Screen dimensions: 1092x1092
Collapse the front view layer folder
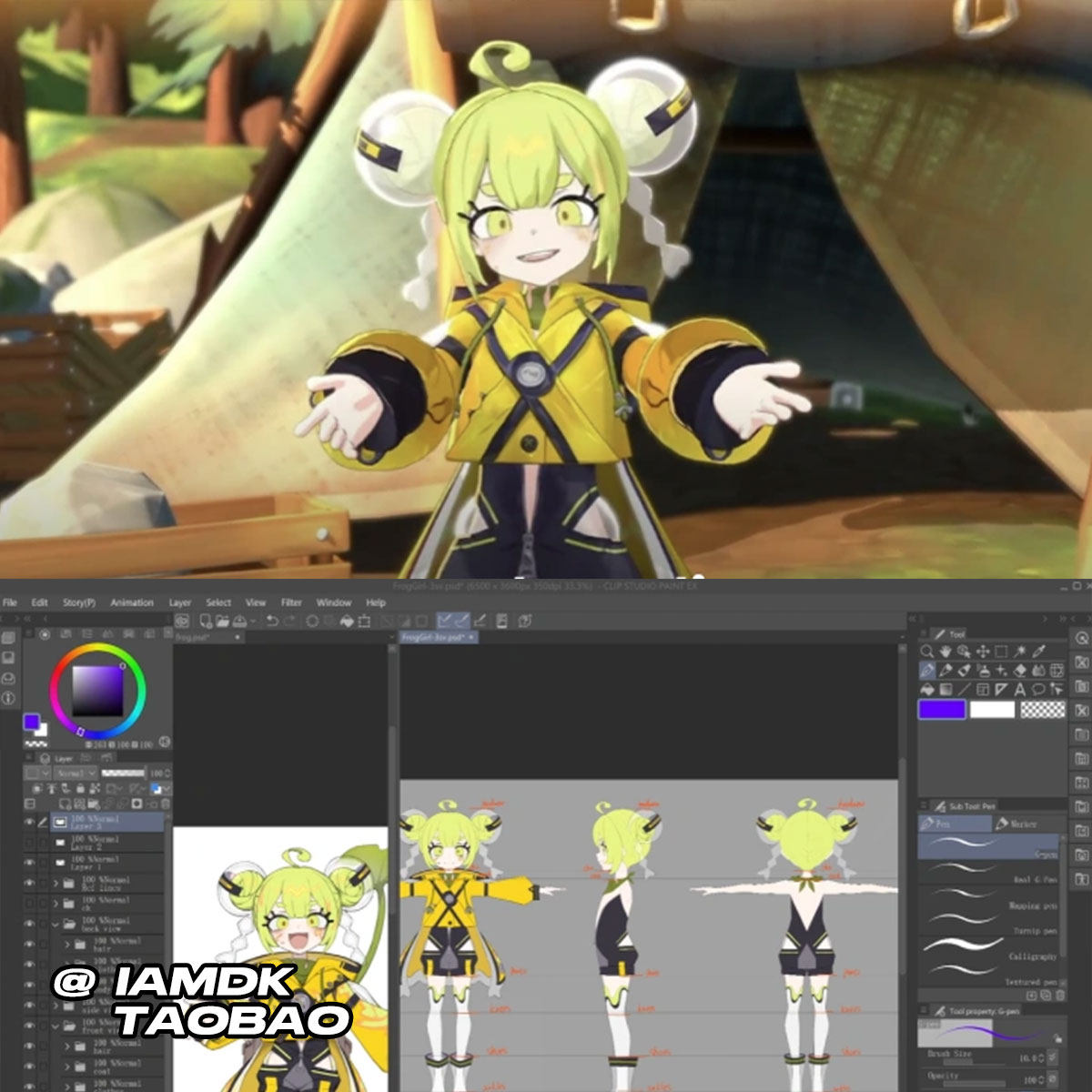click(x=56, y=1026)
